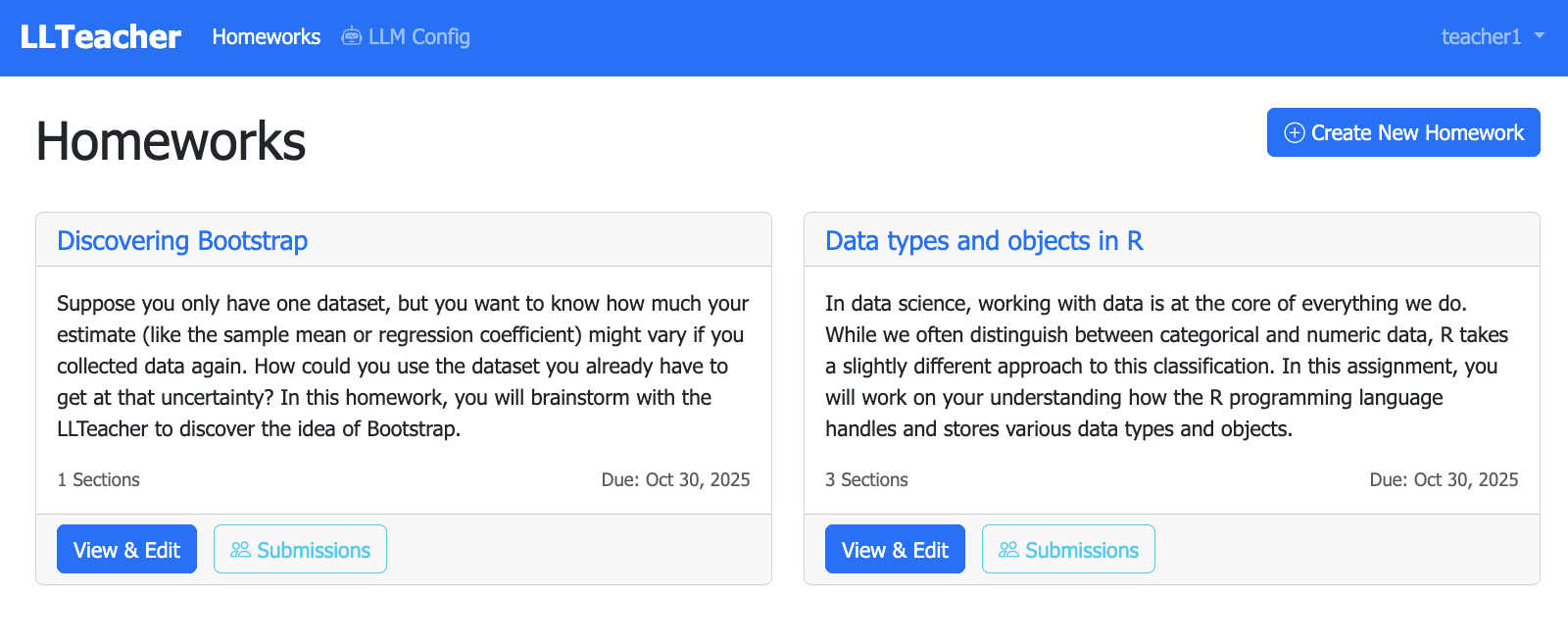
Task: Open the Data types and objects in R link
Action: 984,241
